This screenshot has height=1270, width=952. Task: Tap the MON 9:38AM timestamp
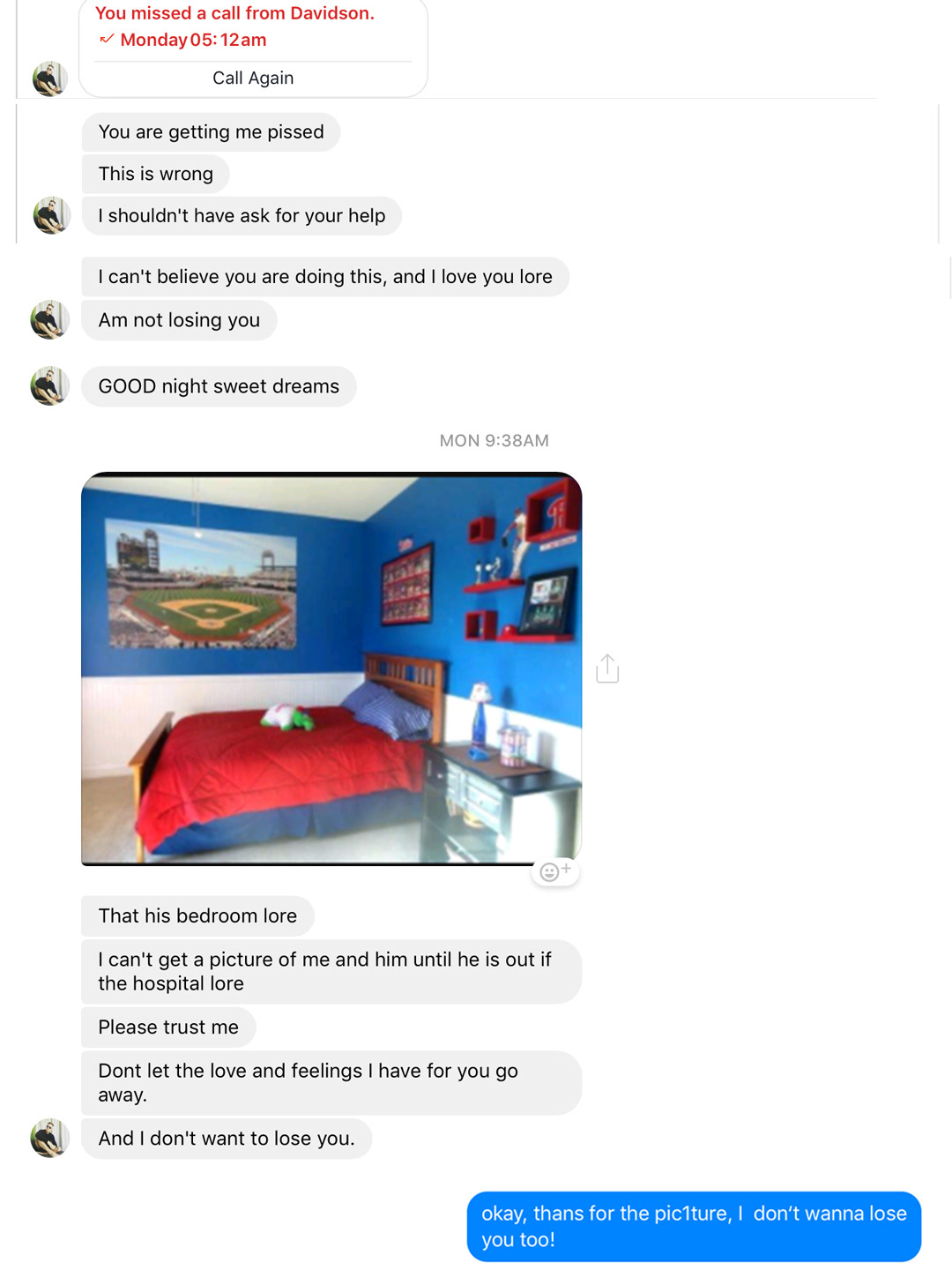494,440
